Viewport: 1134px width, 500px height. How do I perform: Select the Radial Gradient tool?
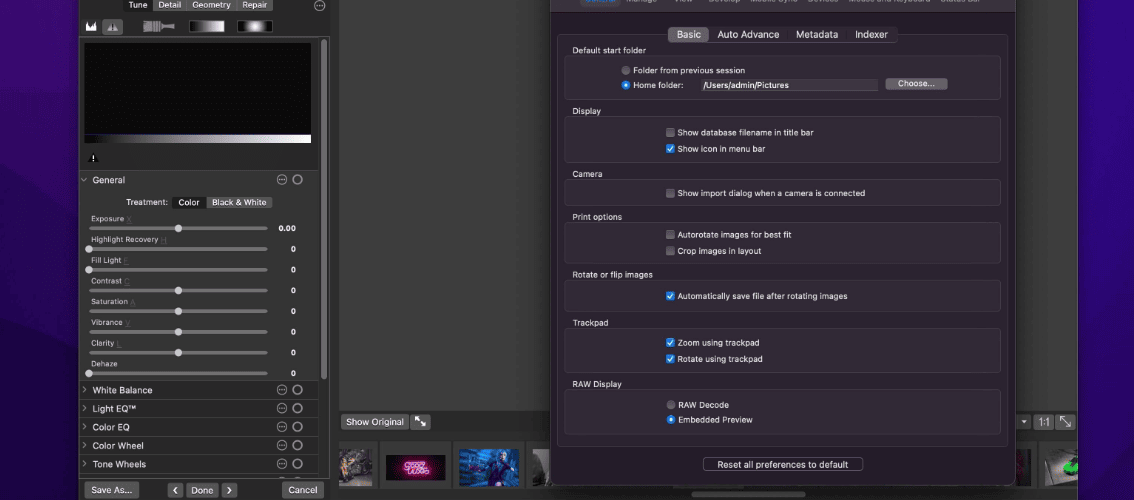[255, 26]
